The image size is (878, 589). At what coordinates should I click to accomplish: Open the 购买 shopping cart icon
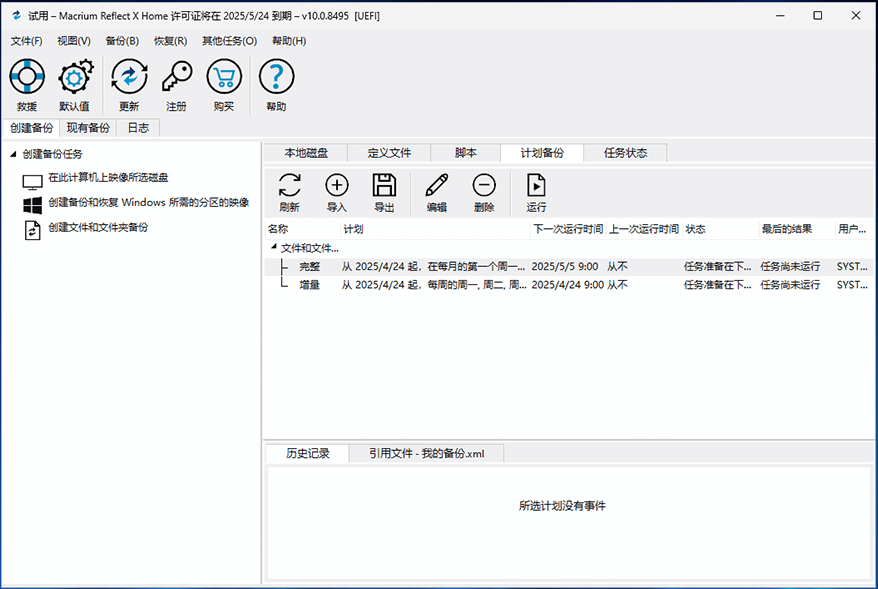224,78
